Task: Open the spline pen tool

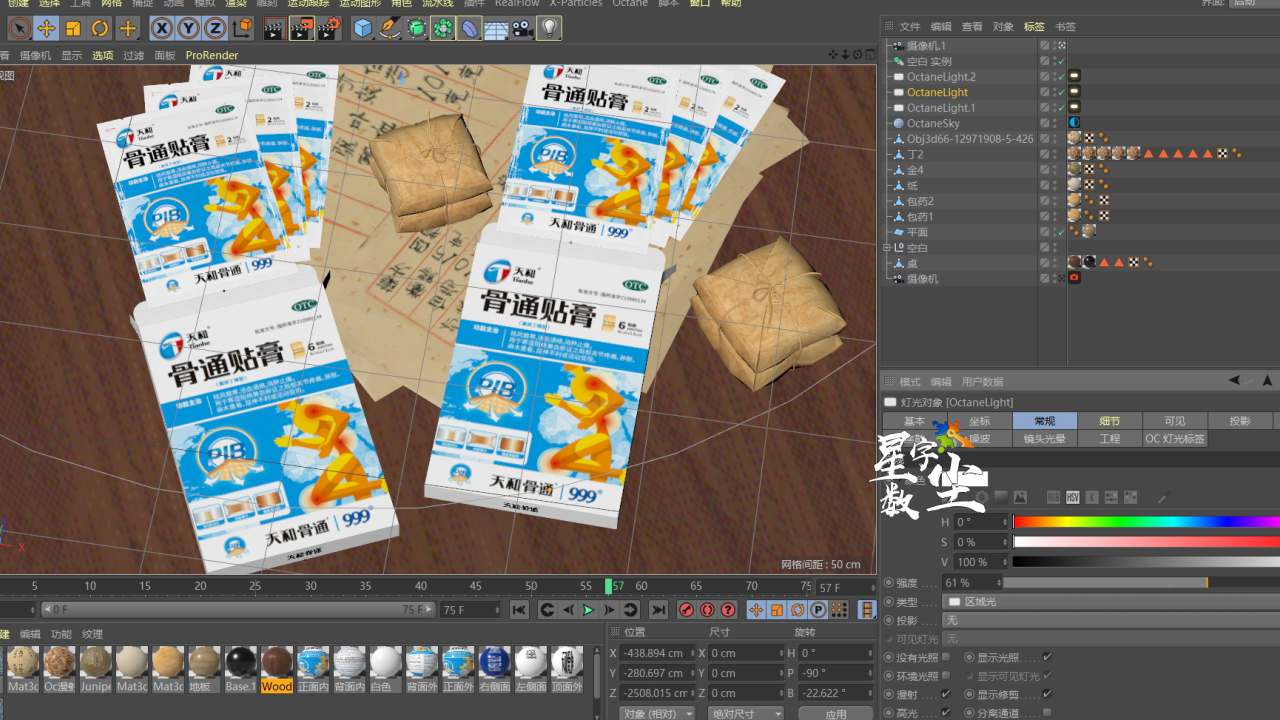Action: 390,28
